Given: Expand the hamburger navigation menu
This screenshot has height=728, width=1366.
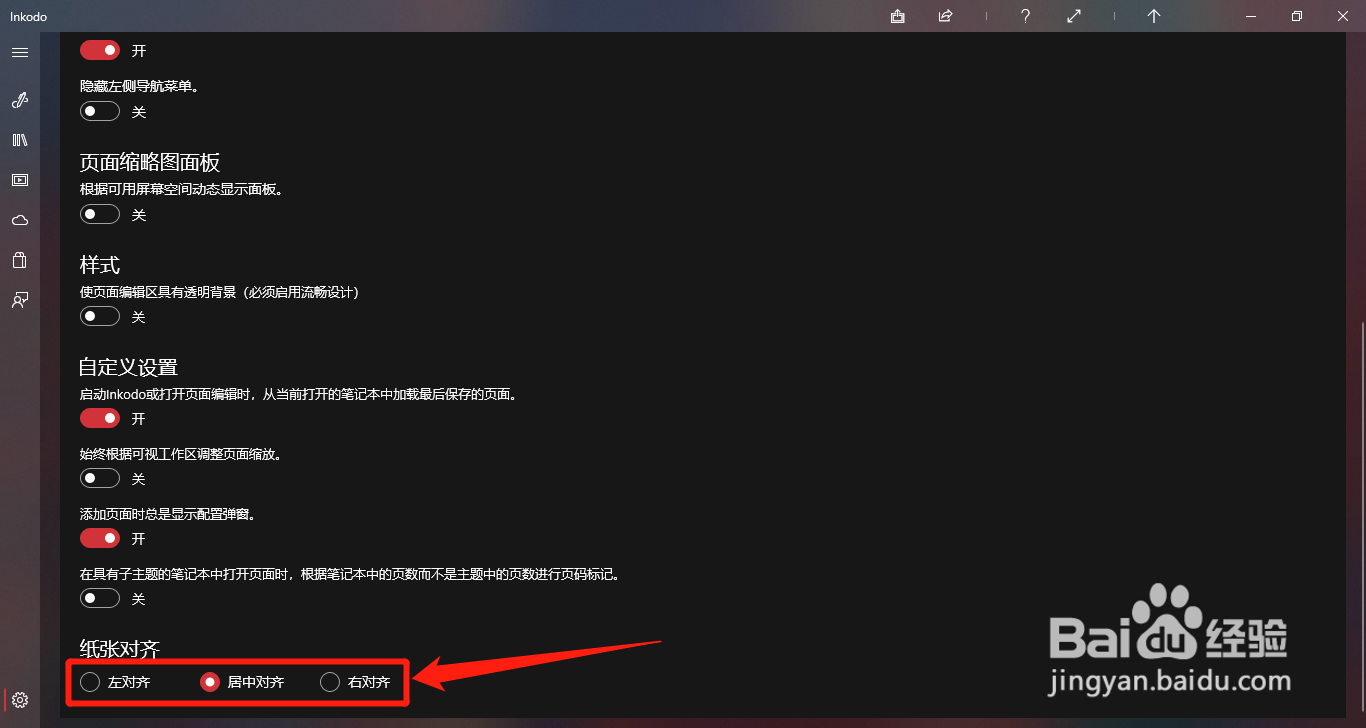Looking at the screenshot, I should (20, 52).
